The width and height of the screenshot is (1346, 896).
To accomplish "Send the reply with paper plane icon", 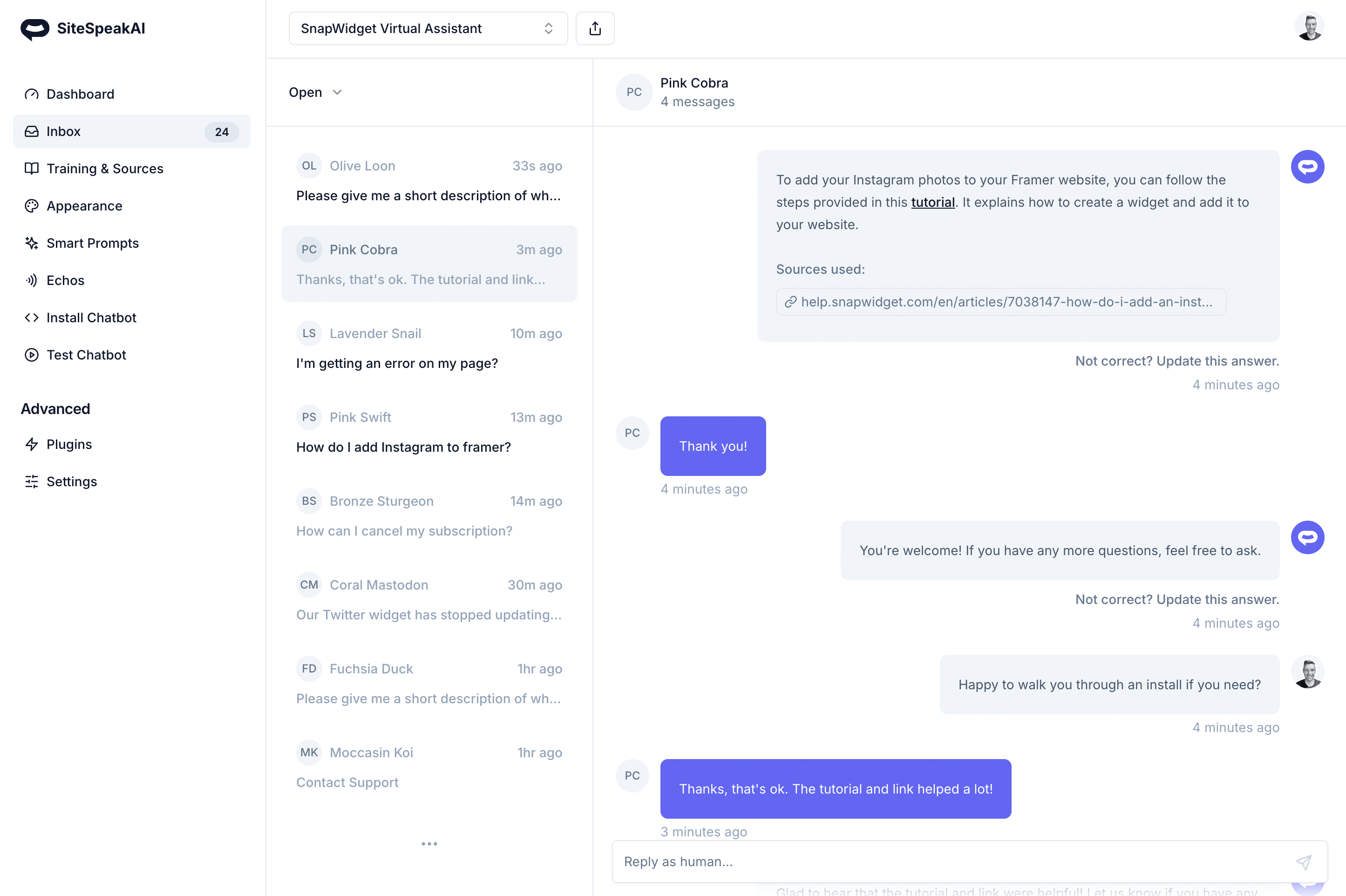I will click(x=1303, y=862).
